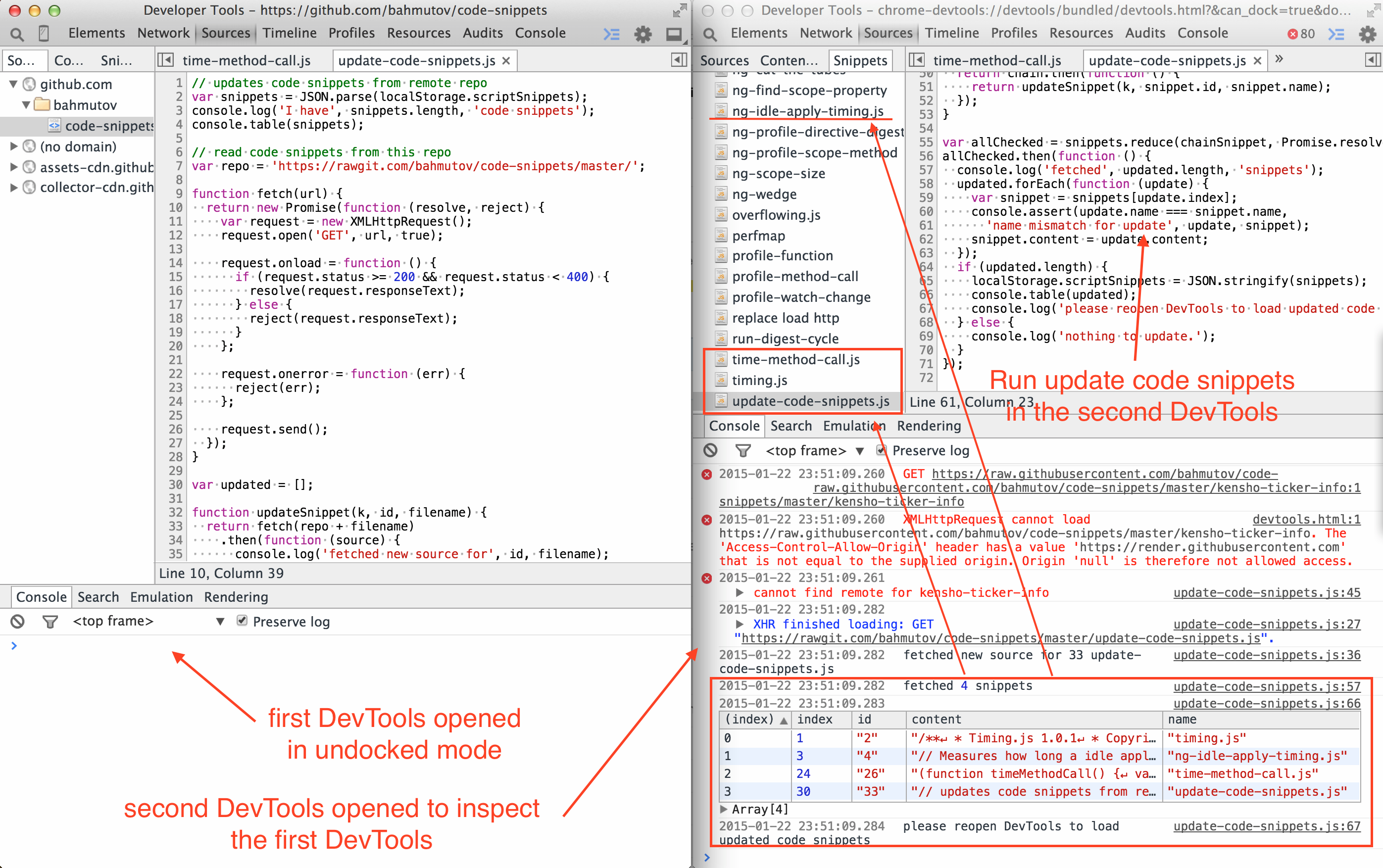Click the Profiles panel icon
Image resolution: width=1383 pixels, height=868 pixels.
point(359,37)
